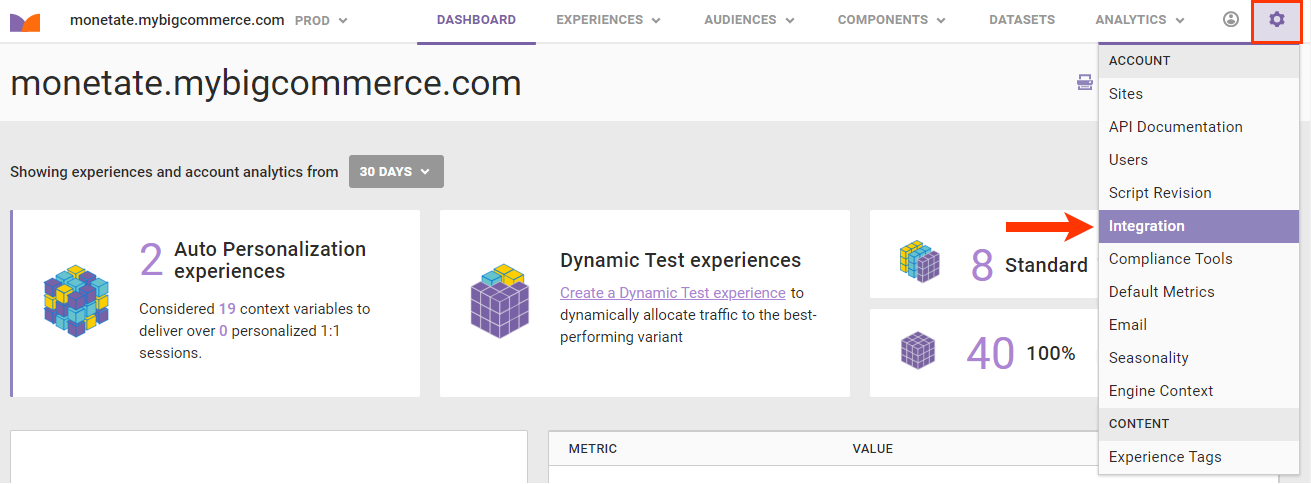Expand the PROD environment dropdown
The image size is (1311, 484).
[x=321, y=20]
